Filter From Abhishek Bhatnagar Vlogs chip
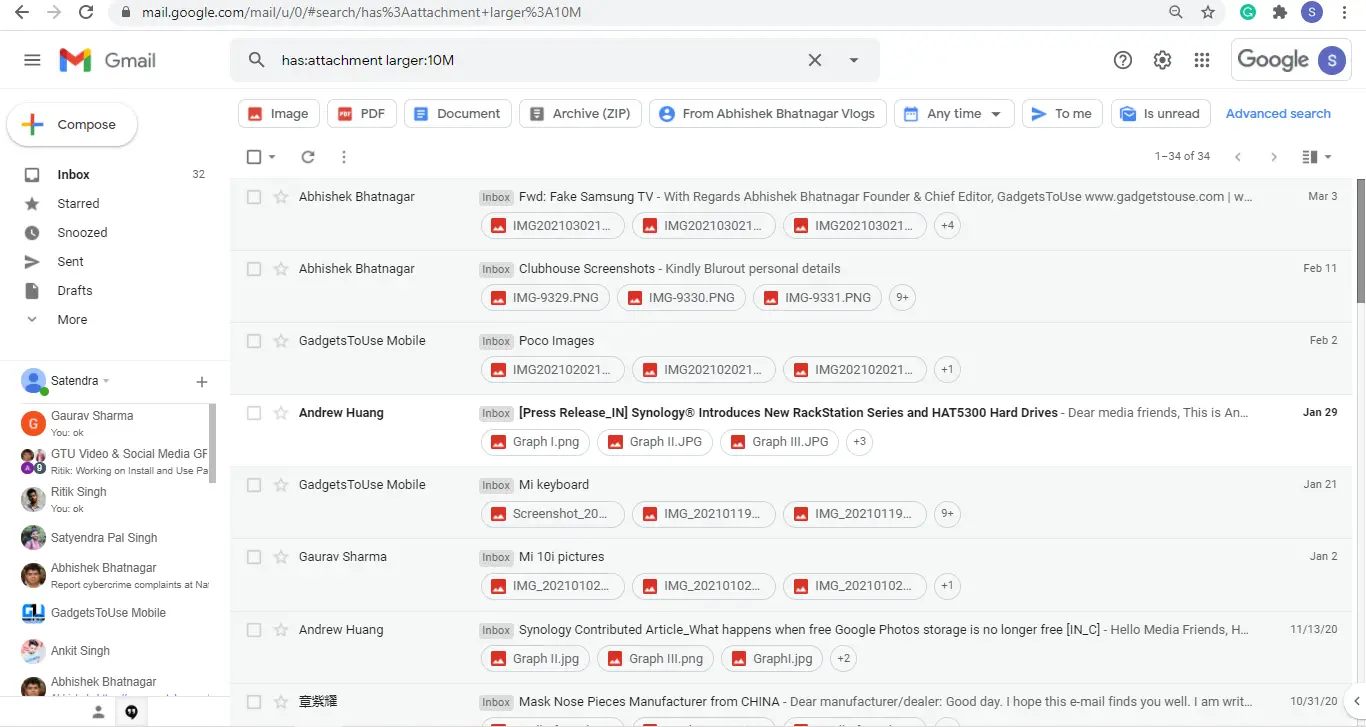Screen dimensions: 1366x727 point(768,114)
